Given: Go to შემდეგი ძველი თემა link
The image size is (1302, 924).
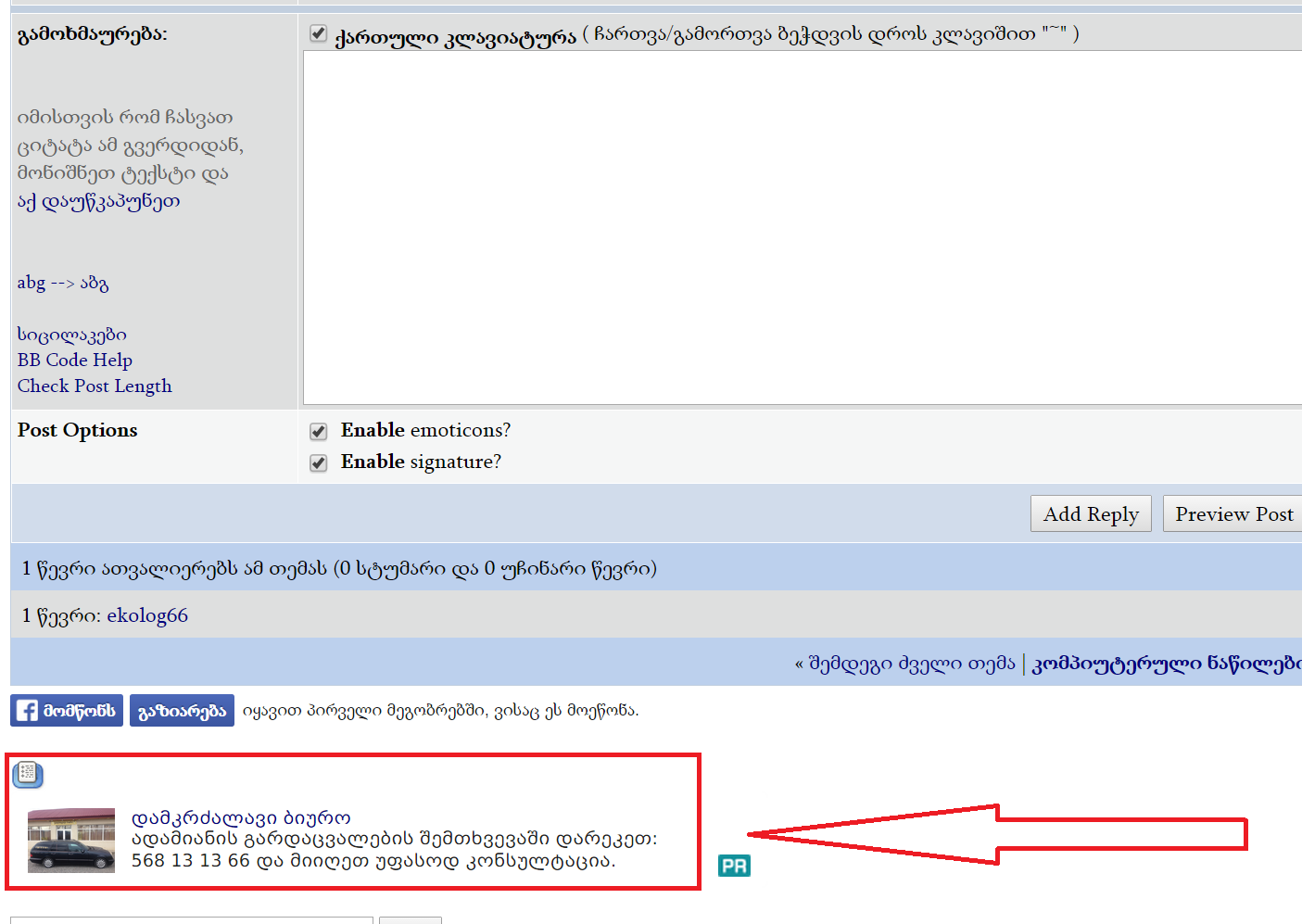Looking at the screenshot, I should click(912, 664).
